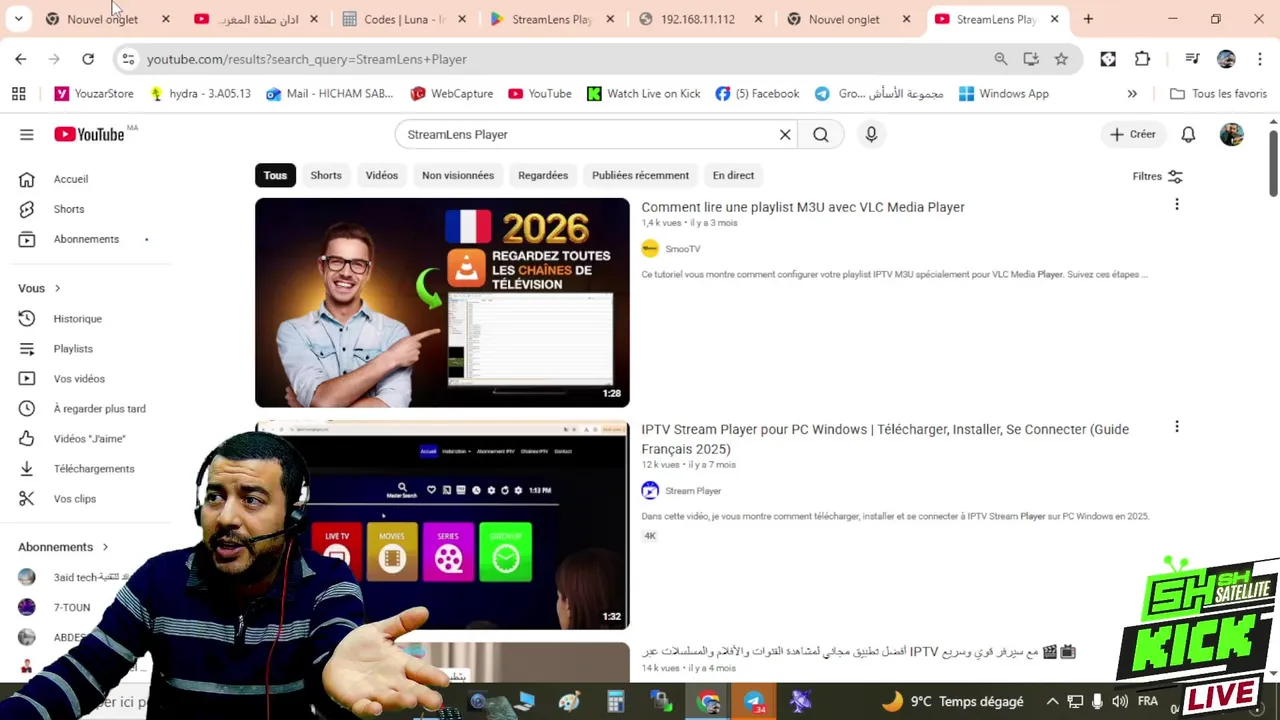Switch to the Codes | Luna tab
This screenshot has width=1280, height=720.
click(x=404, y=19)
